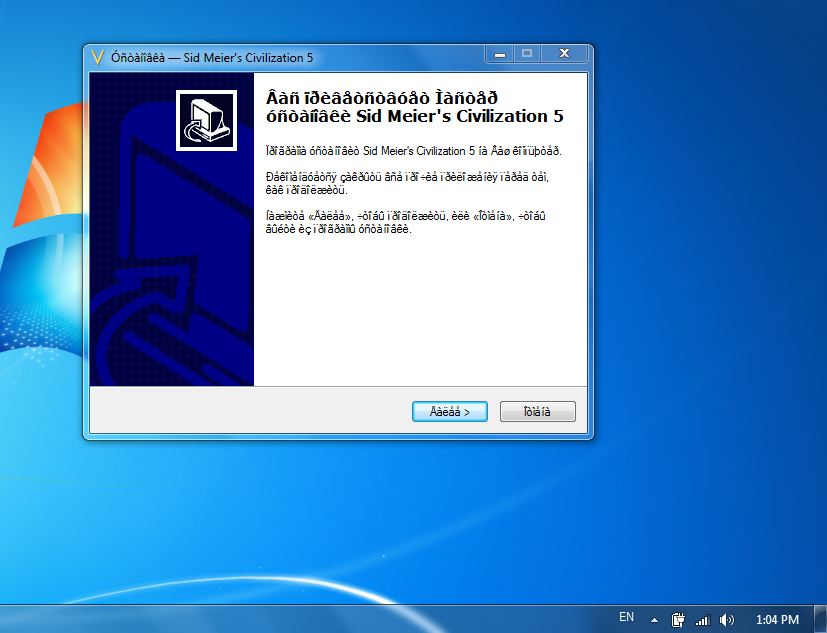The height and width of the screenshot is (633, 827).
Task: Expand hidden system tray icons arrow
Action: point(654,619)
